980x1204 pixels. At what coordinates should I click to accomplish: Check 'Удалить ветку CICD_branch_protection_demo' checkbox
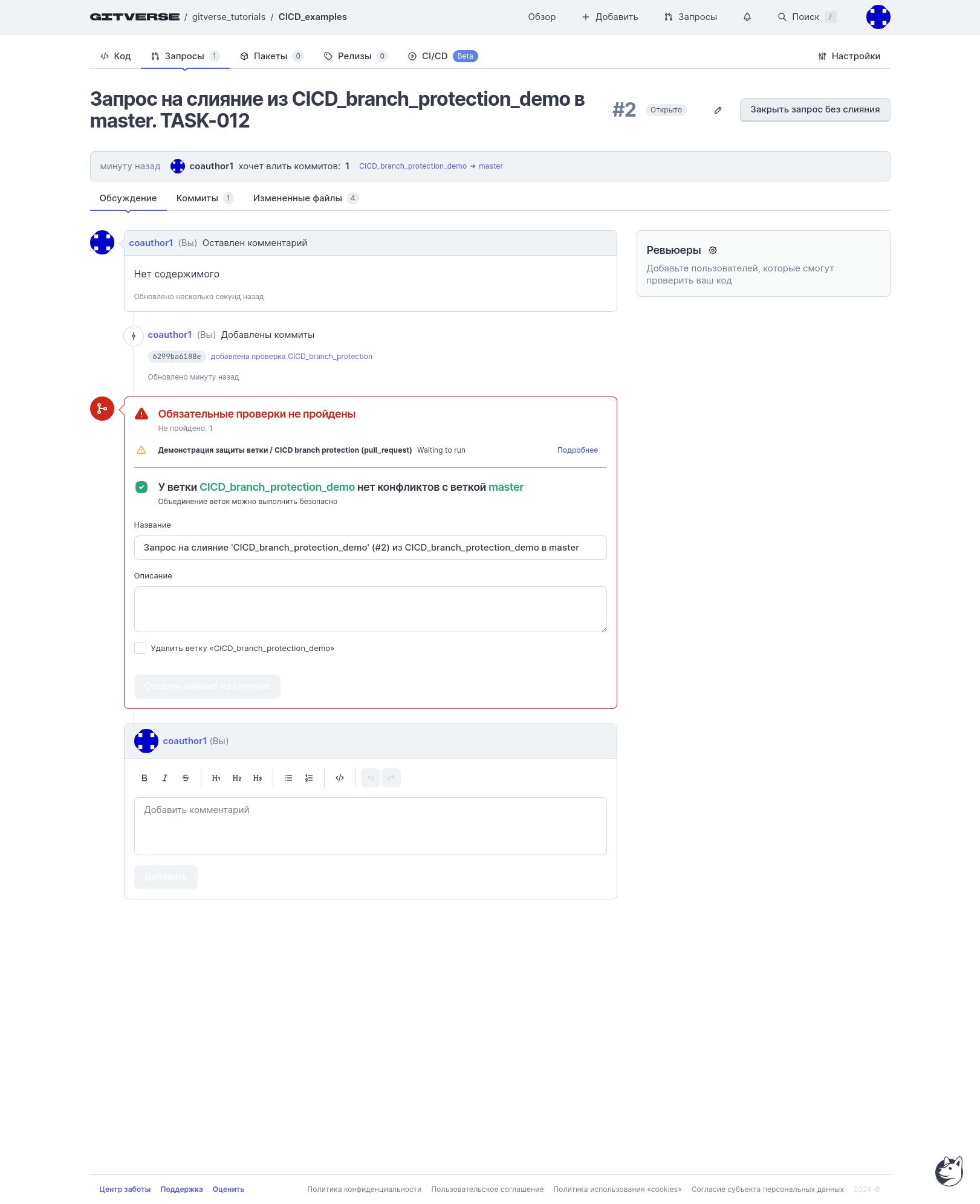click(x=140, y=648)
